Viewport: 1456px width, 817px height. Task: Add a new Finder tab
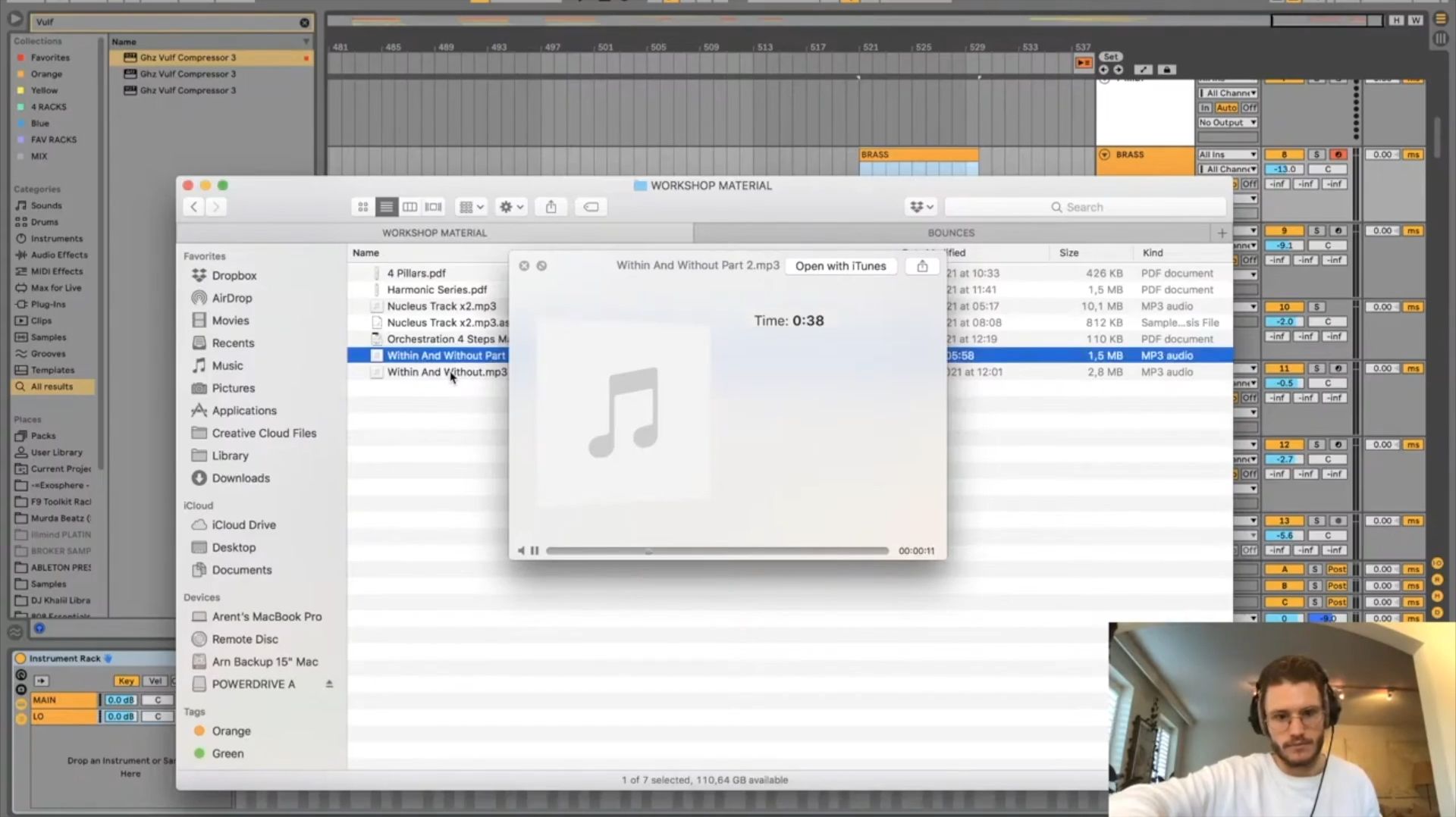(1222, 233)
